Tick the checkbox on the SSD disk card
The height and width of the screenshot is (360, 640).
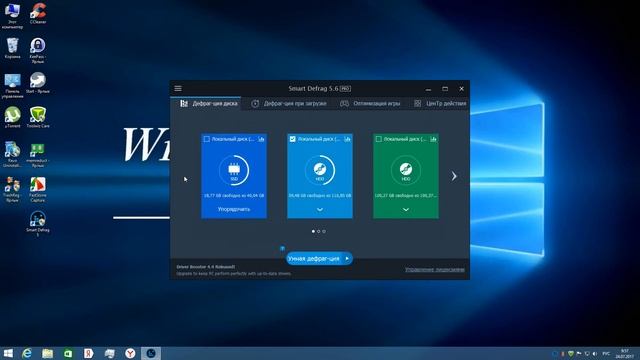pyautogui.click(x=207, y=139)
